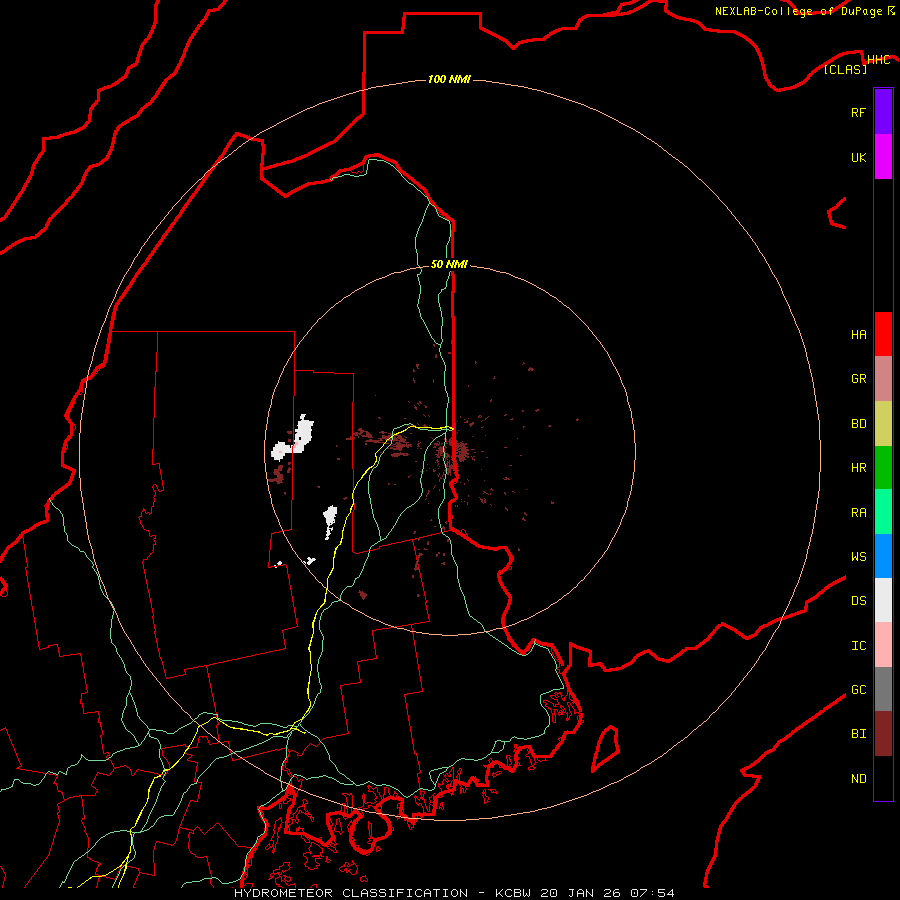Viewport: 900px width, 900px height.
Task: Choose the GC gray legend swatch
Action: [883, 689]
